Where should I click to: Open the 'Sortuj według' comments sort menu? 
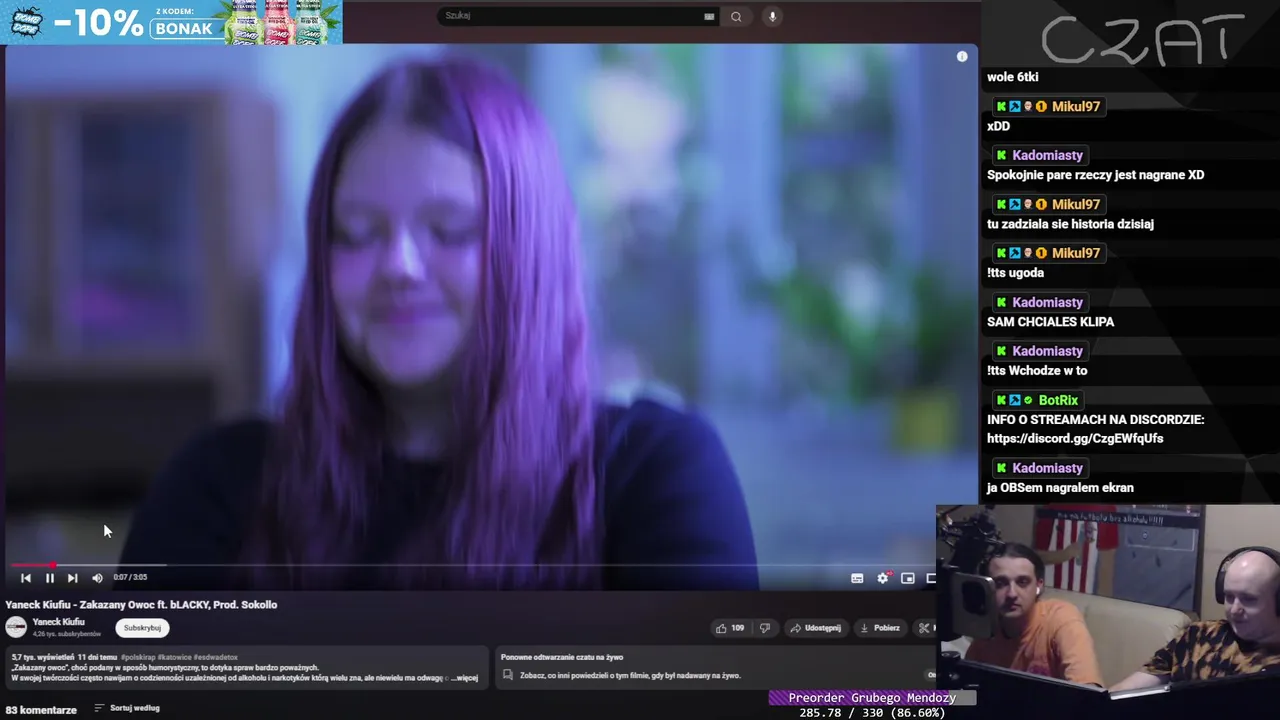127,708
